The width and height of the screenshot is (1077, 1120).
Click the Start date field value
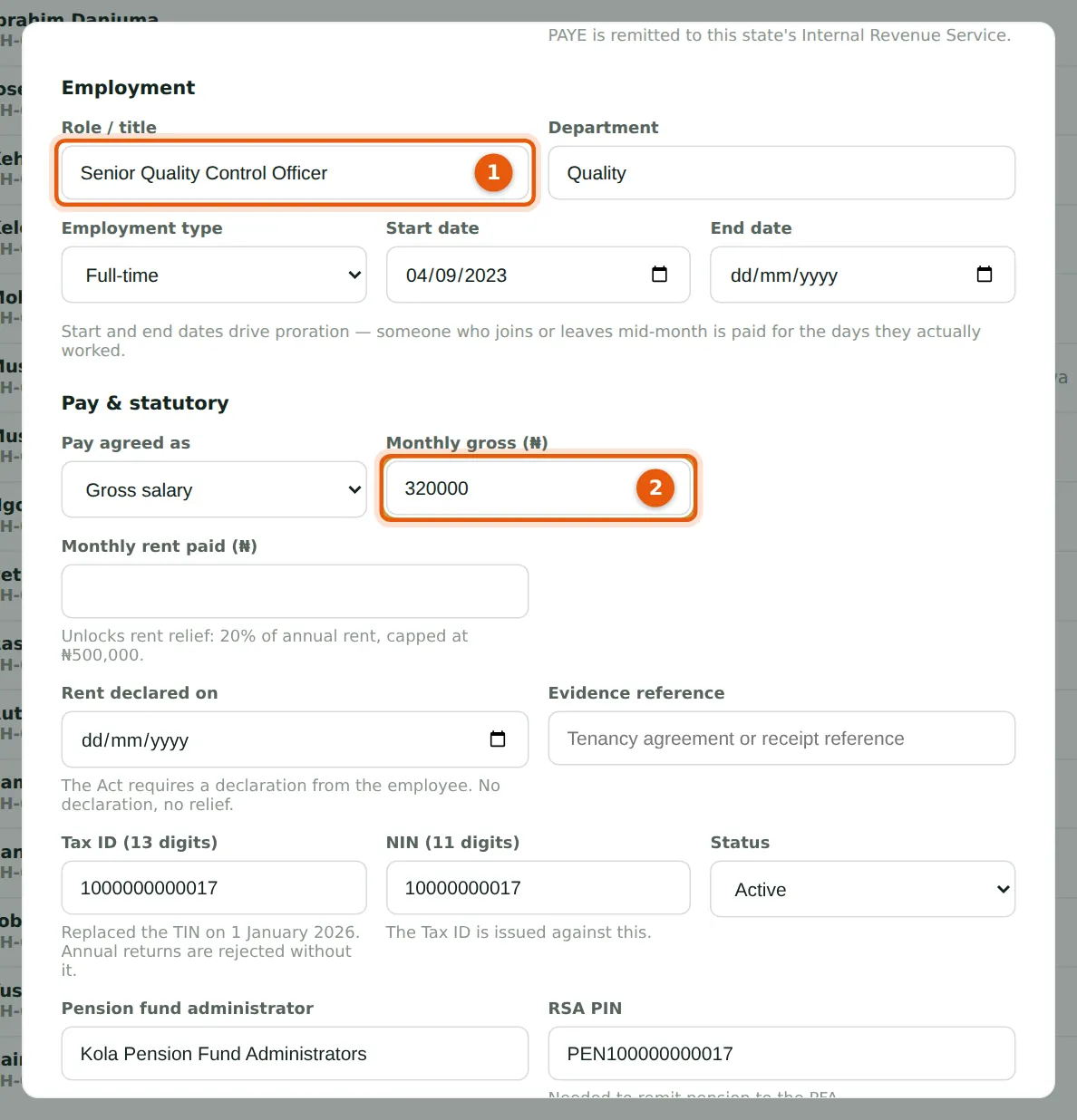point(456,275)
